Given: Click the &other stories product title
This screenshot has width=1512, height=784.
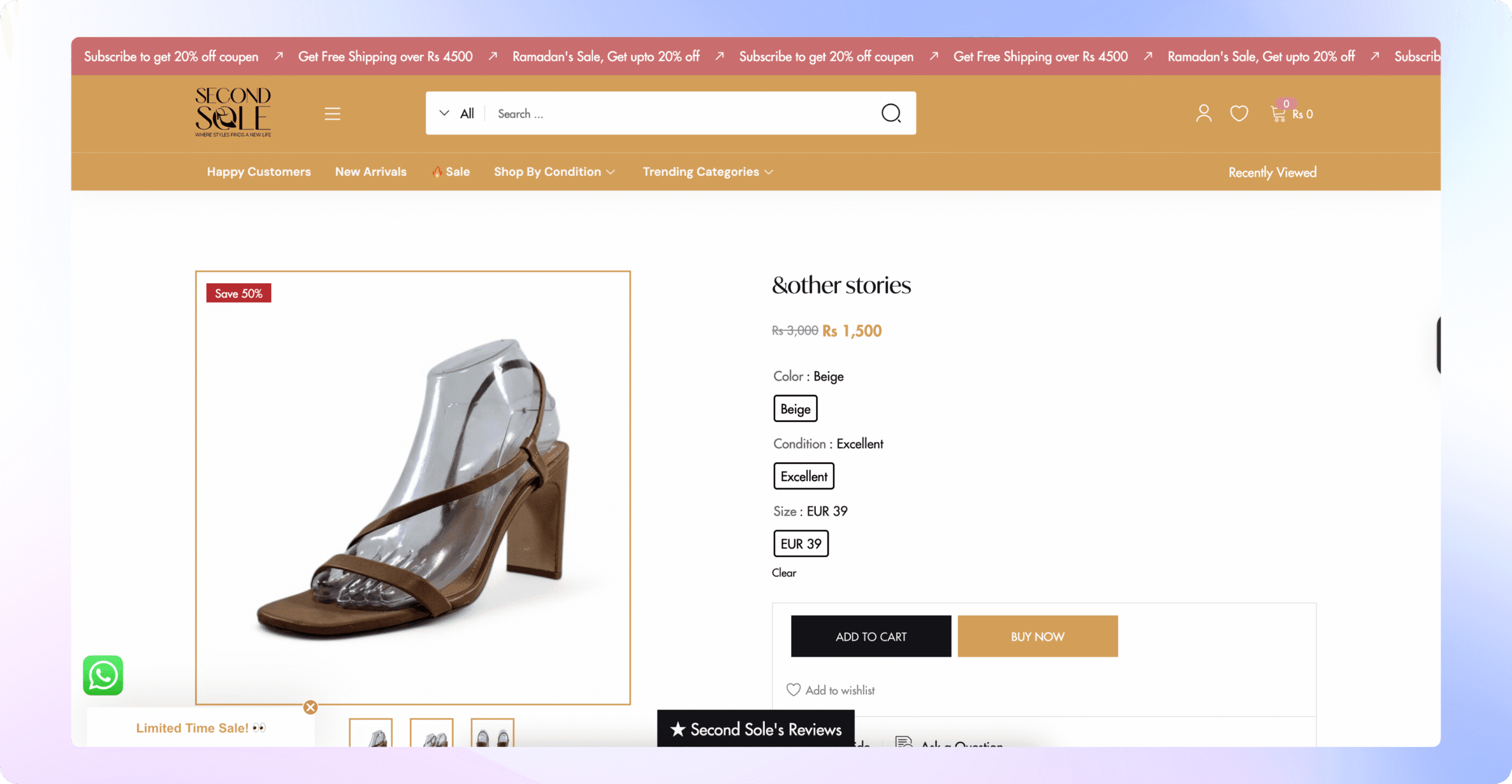Looking at the screenshot, I should [x=841, y=285].
